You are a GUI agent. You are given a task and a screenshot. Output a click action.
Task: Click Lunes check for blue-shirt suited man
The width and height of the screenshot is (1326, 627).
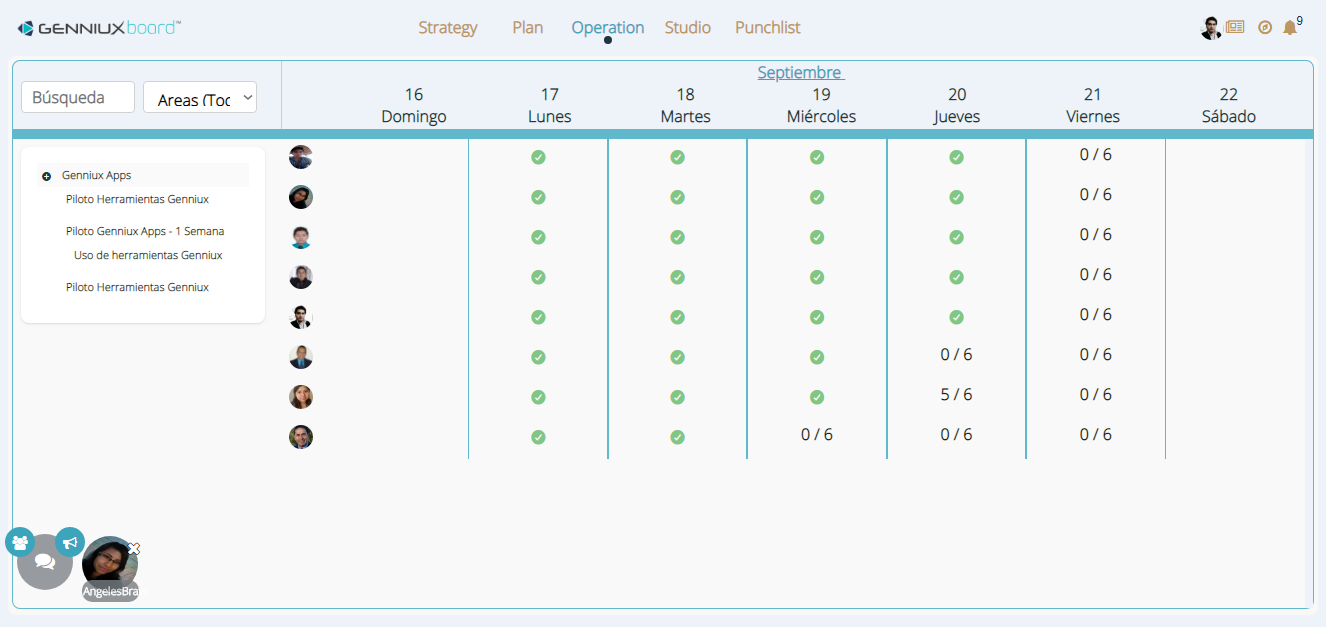[x=538, y=357]
